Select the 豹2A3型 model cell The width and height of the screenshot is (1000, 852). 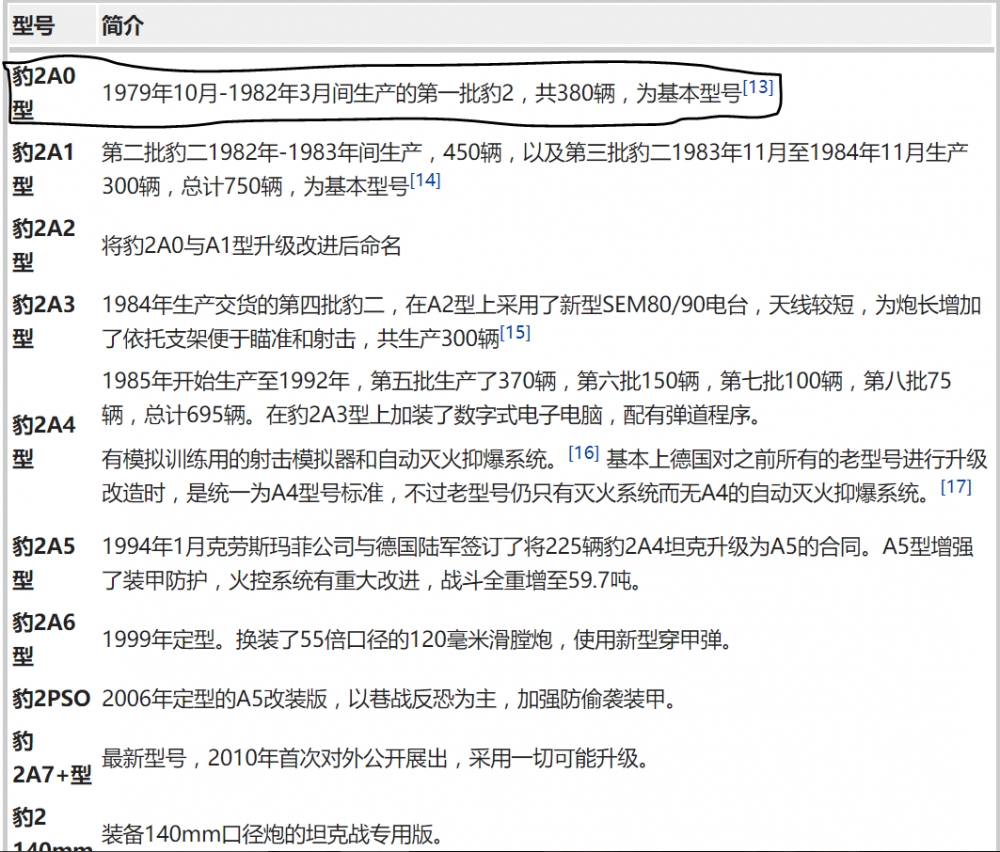(44, 321)
